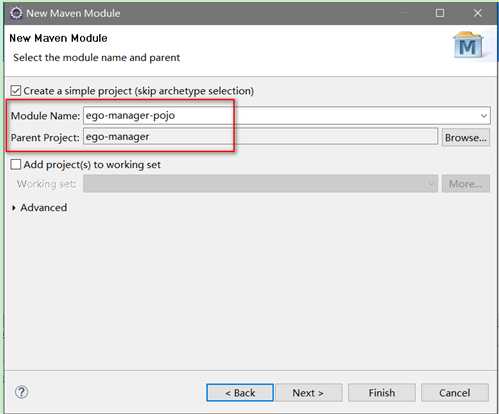The height and width of the screenshot is (414, 499).
Task: Enable Add project(s) to working set
Action: [x=15, y=164]
